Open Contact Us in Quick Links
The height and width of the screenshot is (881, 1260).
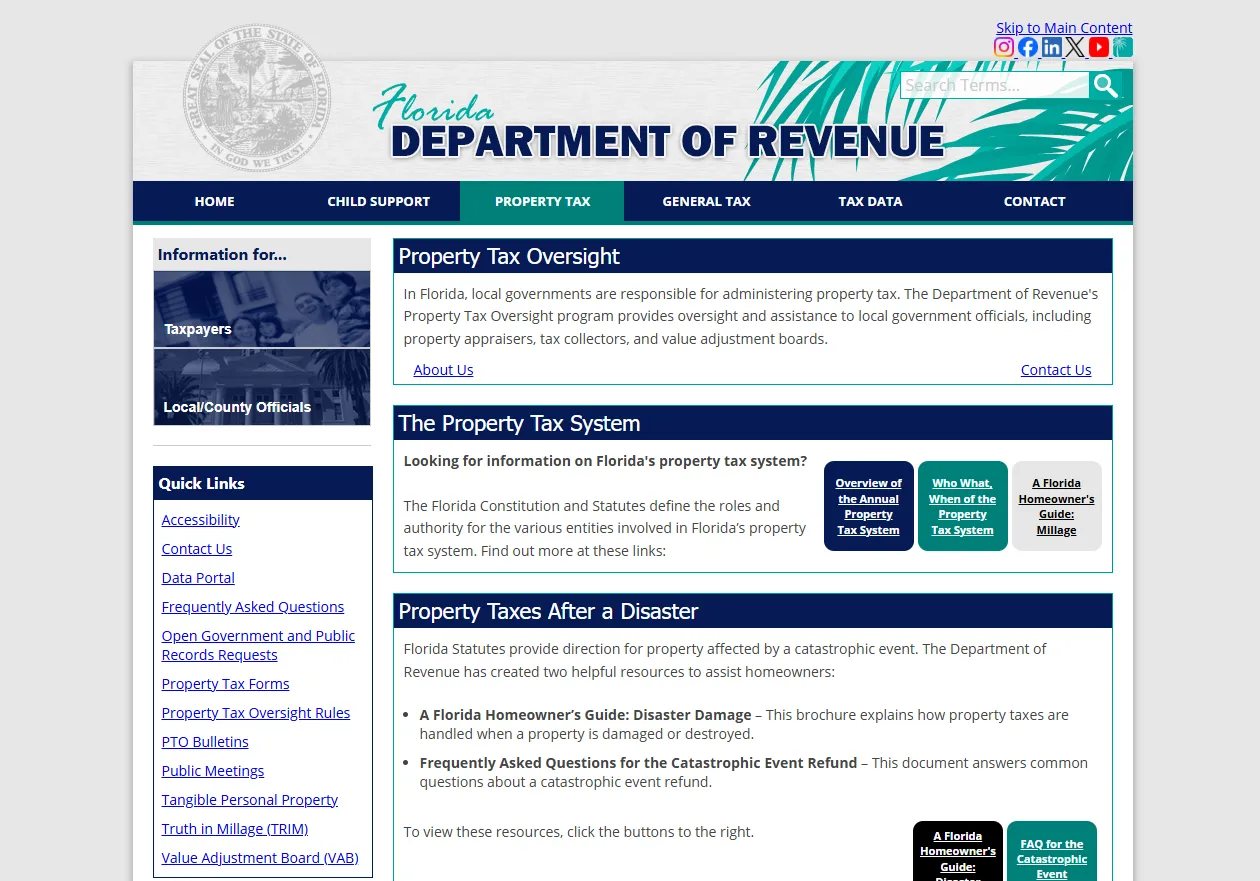(197, 549)
